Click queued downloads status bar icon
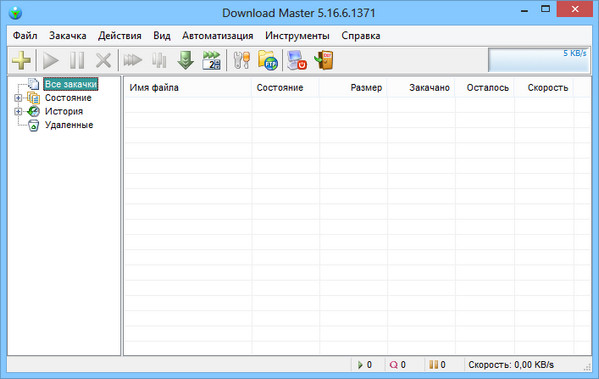The width and height of the screenshot is (599, 379). point(393,365)
